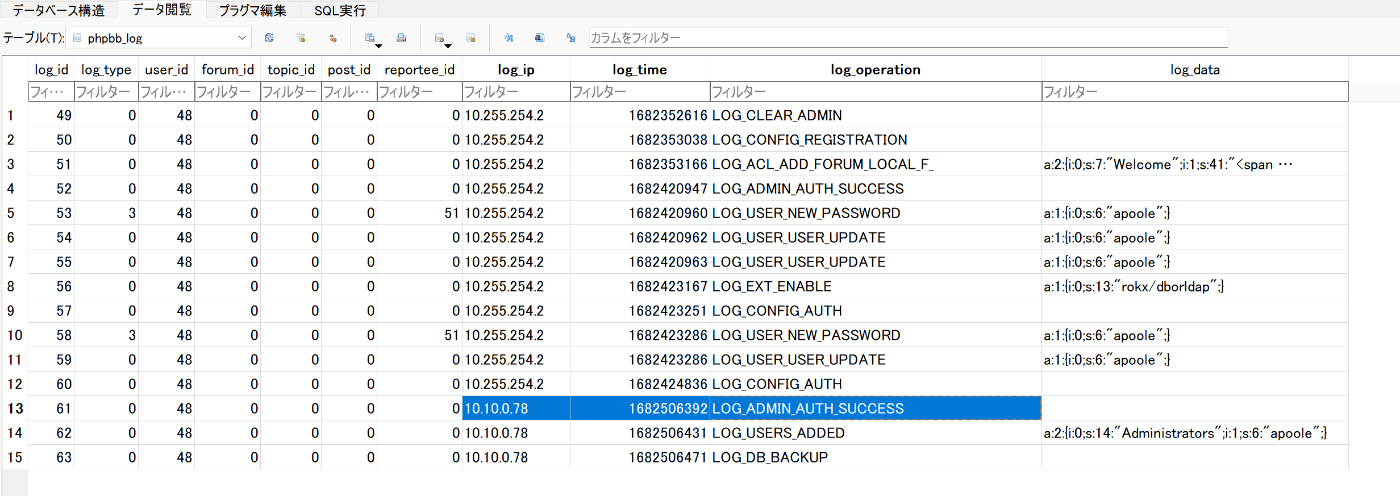1400x496 pixels.
Task: Select the log_id cell with value 49
Action: pyautogui.click(x=51, y=116)
